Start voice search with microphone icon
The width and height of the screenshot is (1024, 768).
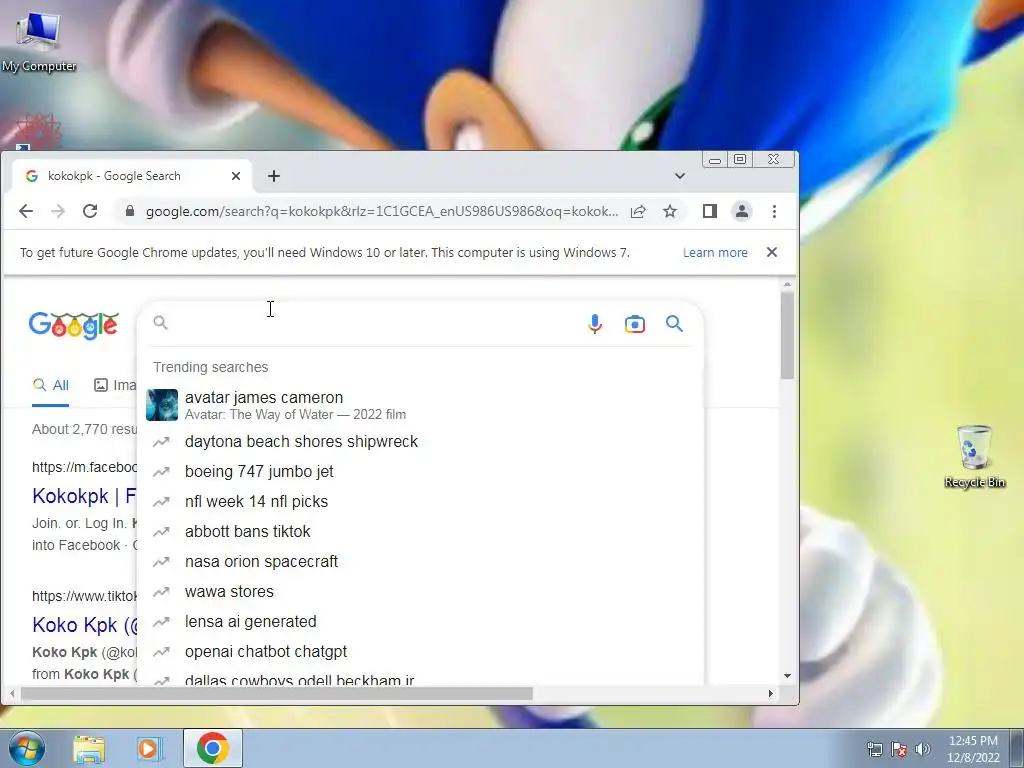[x=594, y=324]
